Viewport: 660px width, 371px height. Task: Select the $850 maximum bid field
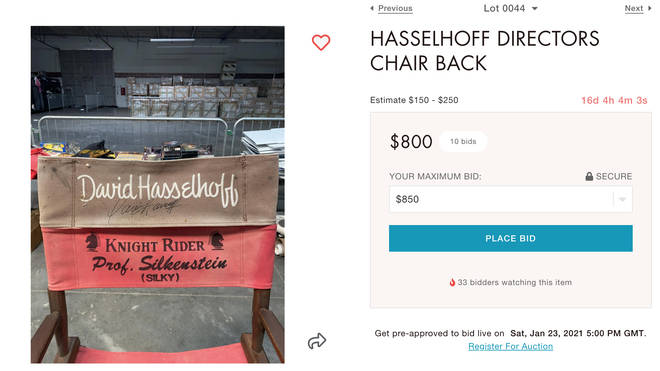pyautogui.click(x=511, y=199)
